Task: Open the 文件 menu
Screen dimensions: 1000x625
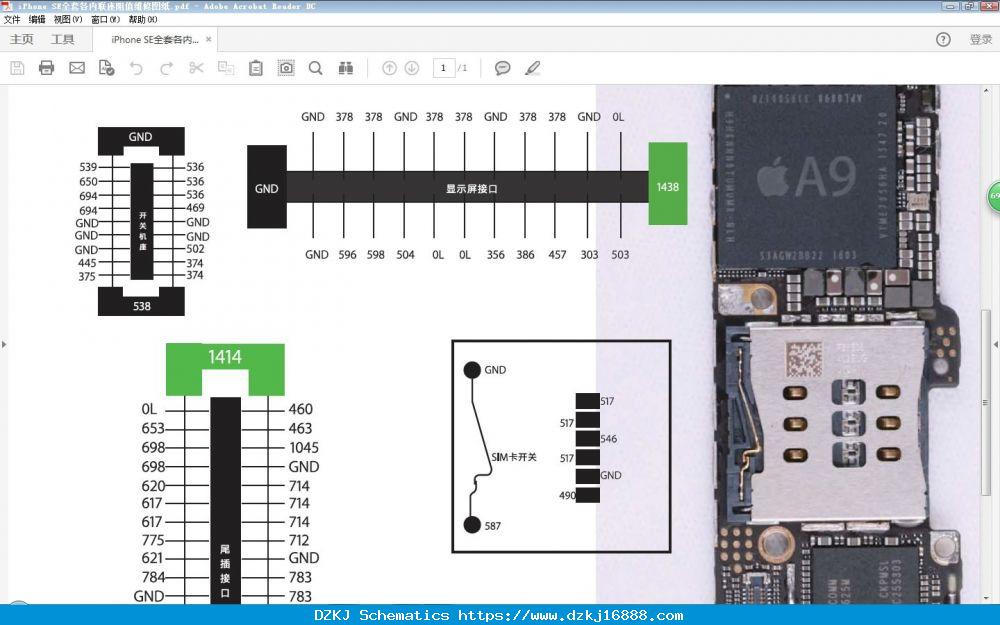Action: [x=11, y=19]
